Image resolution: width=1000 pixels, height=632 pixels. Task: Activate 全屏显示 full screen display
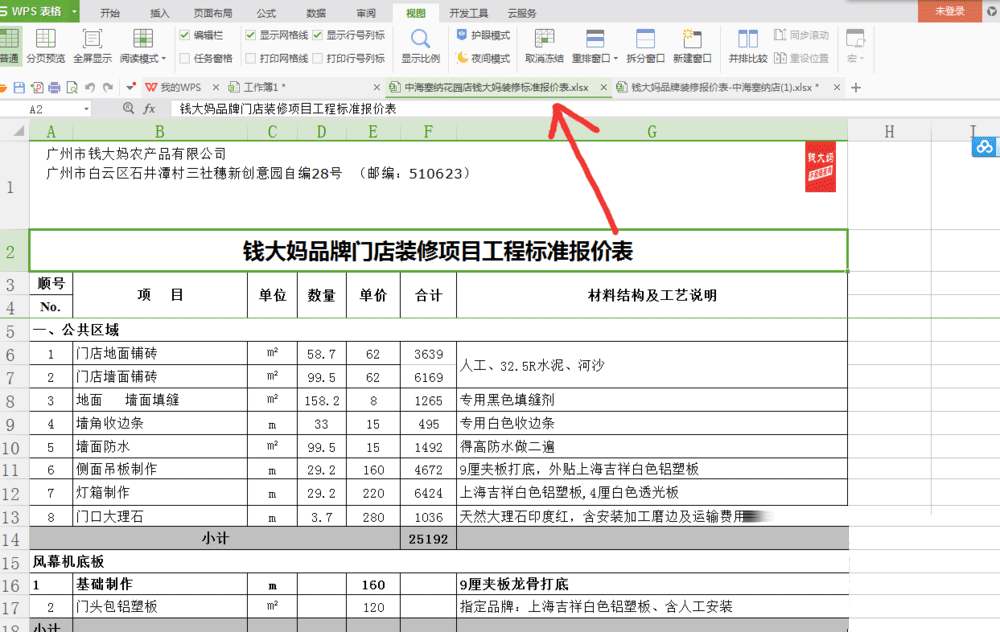click(x=92, y=46)
